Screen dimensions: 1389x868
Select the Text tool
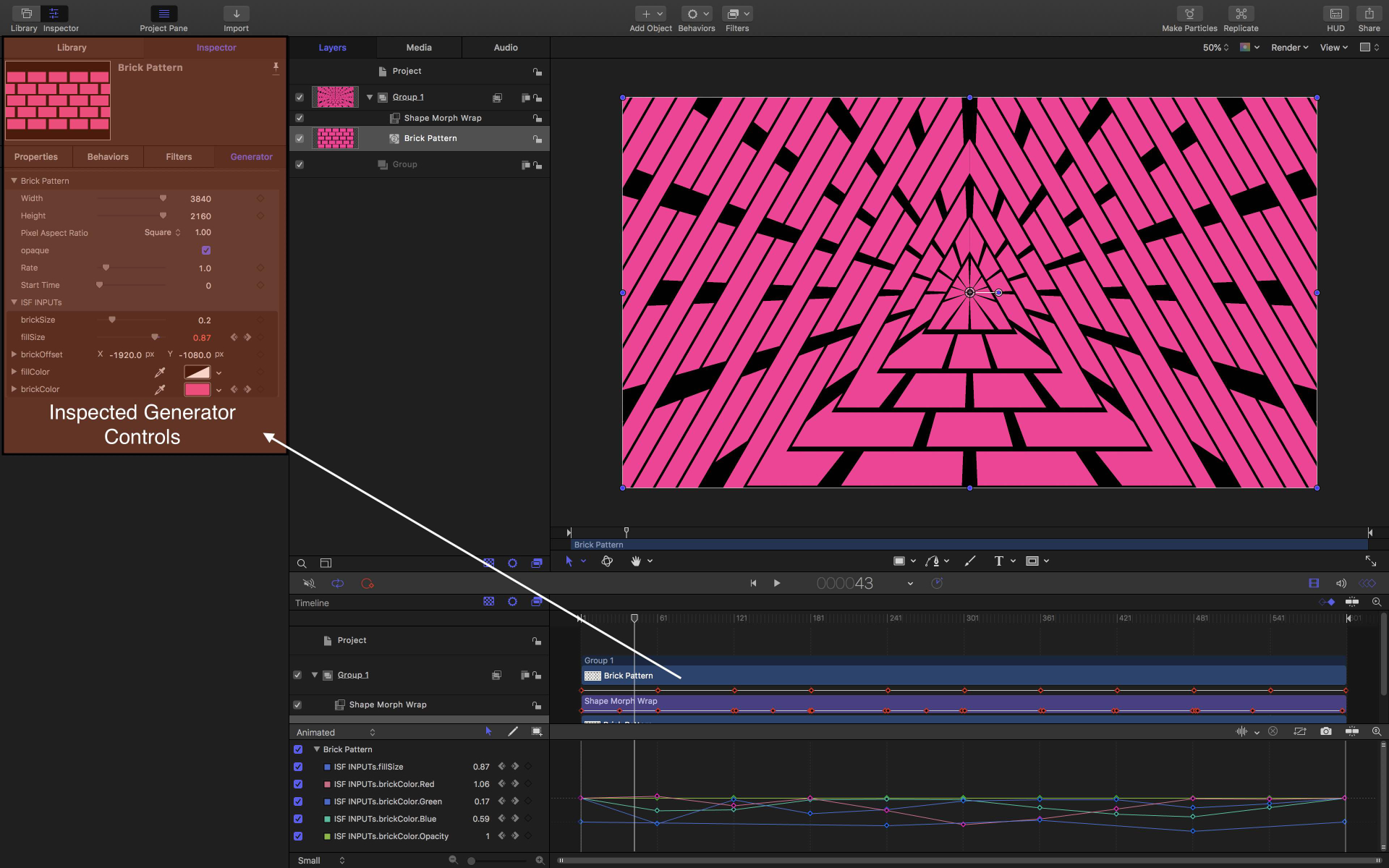point(998,561)
